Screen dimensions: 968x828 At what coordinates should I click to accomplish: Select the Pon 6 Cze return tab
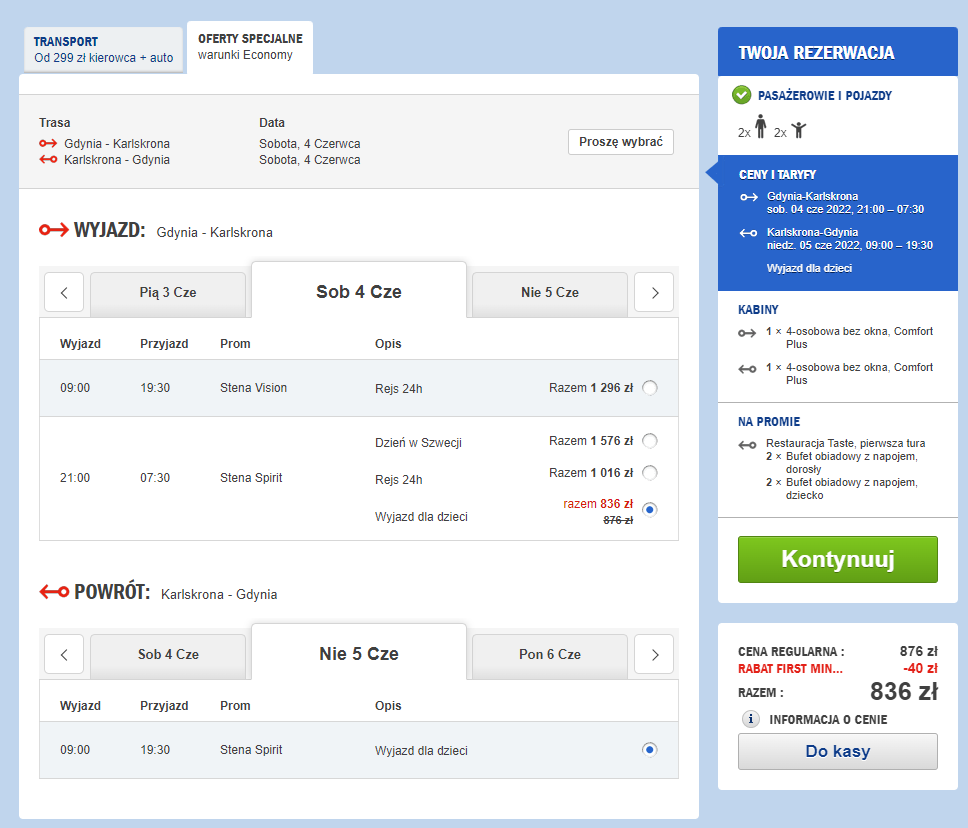coord(550,654)
